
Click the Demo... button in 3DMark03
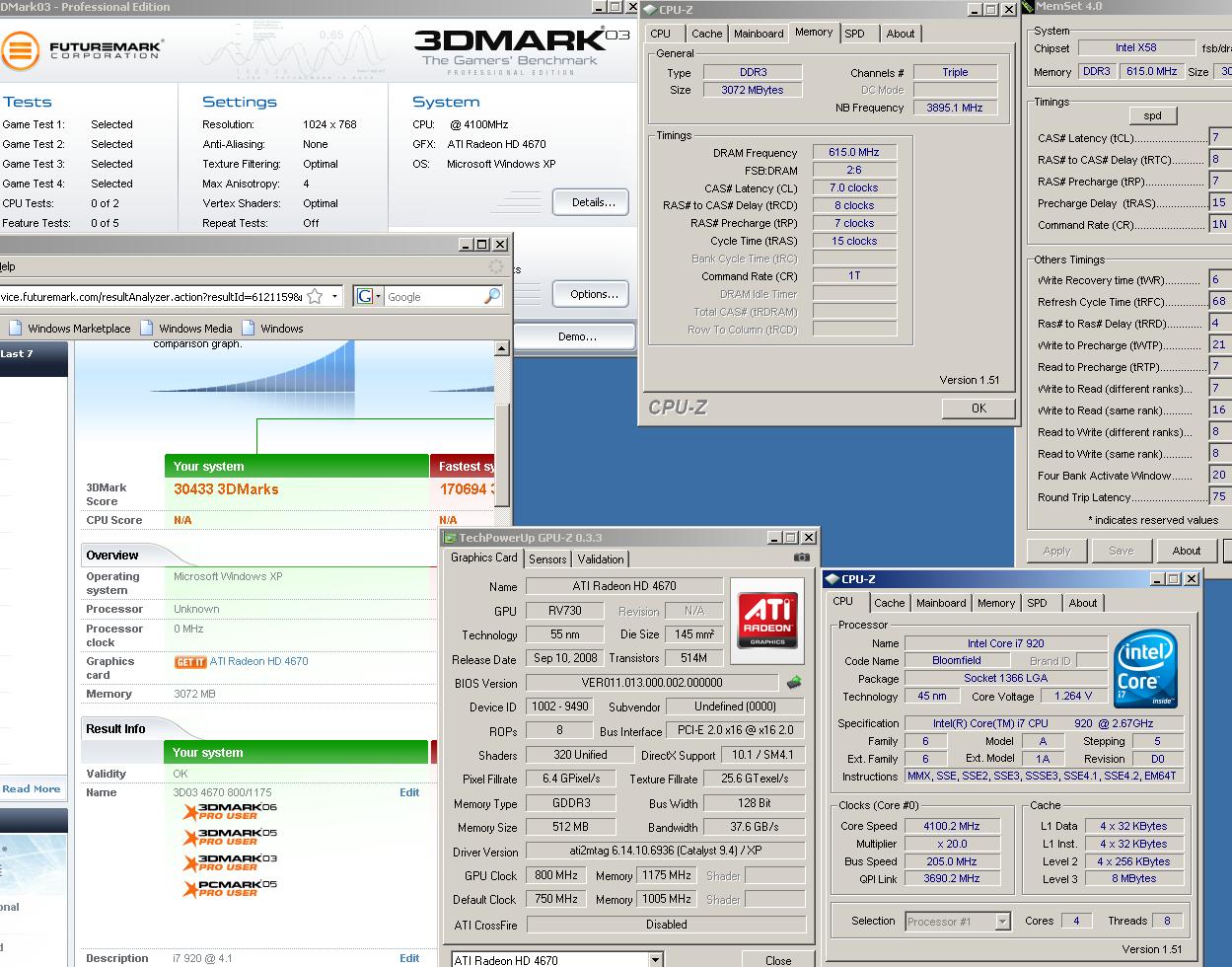click(x=577, y=336)
